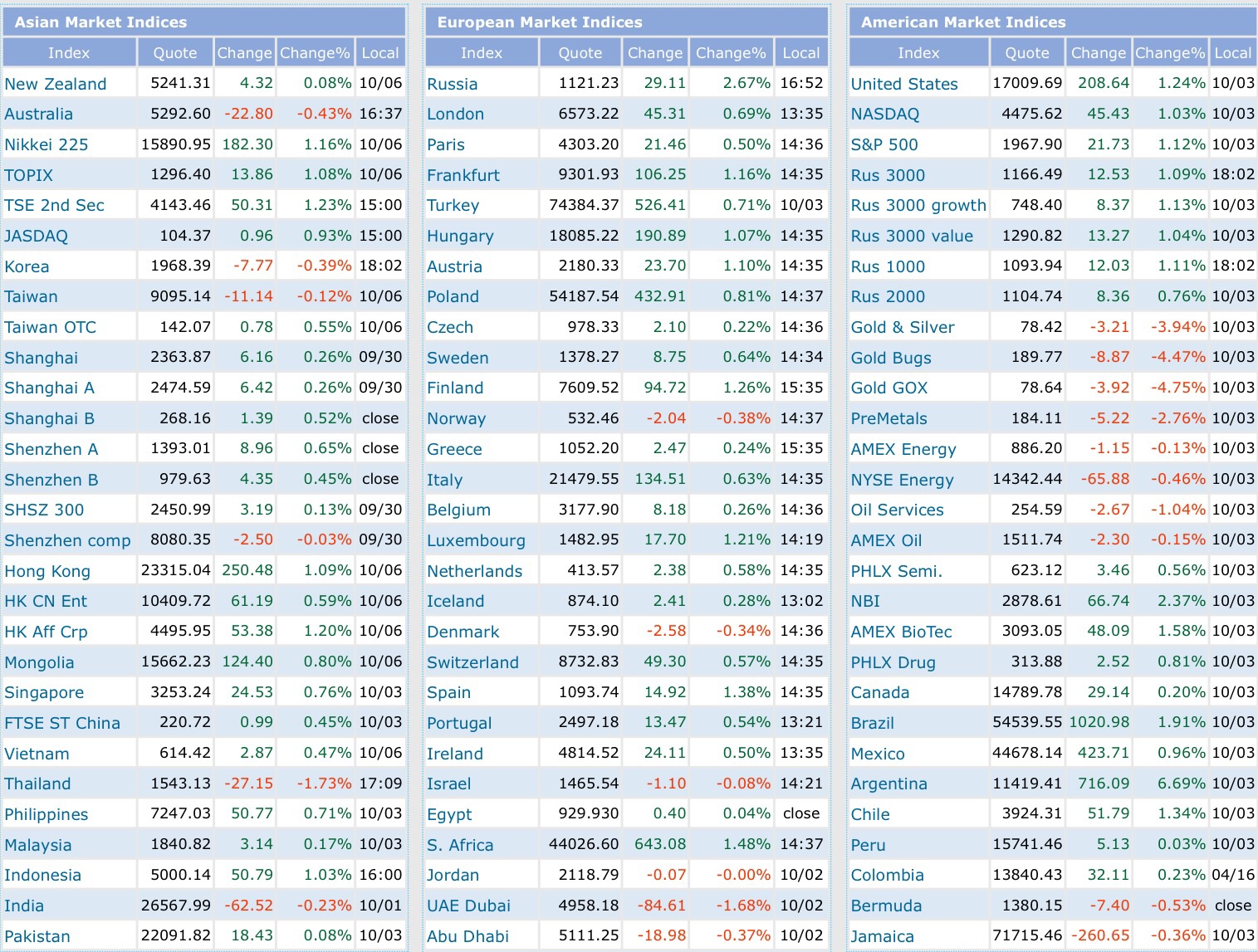Select the Shanghai A index link
The width and height of the screenshot is (1258, 952).
coord(49,388)
